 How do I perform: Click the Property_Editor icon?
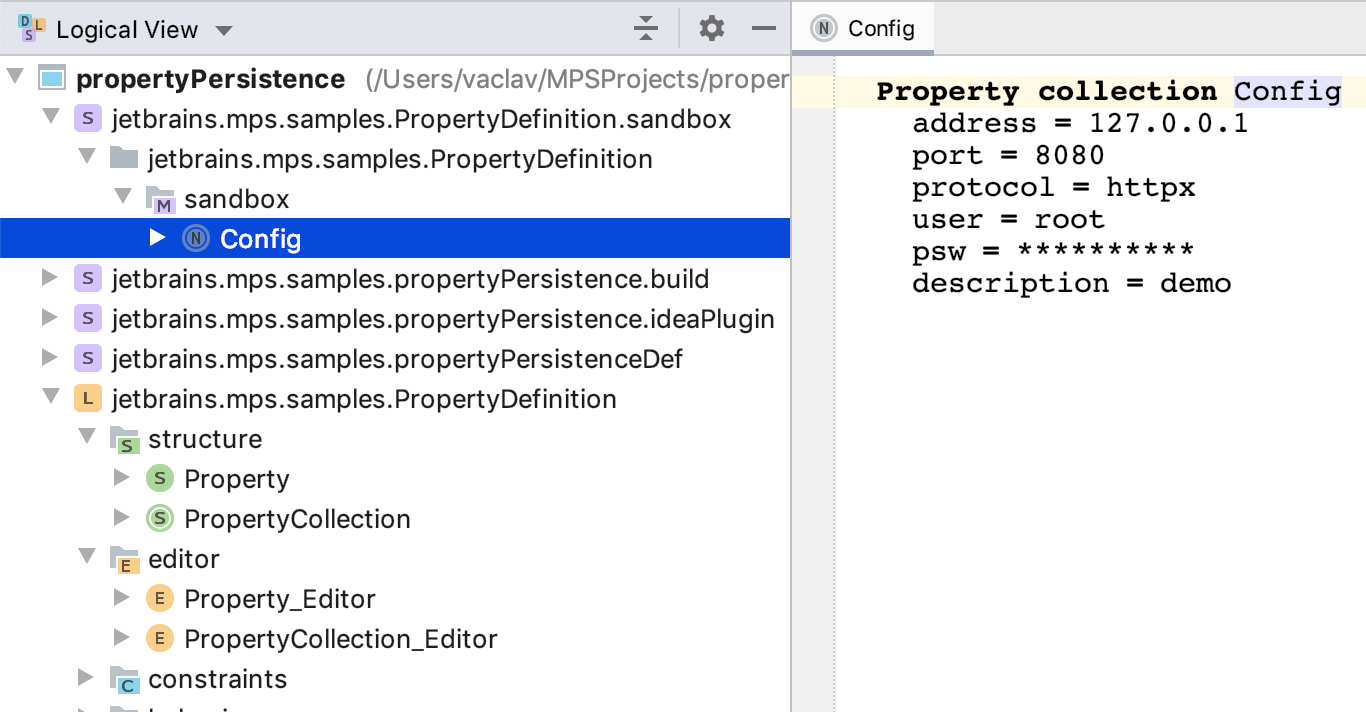pyautogui.click(x=160, y=599)
